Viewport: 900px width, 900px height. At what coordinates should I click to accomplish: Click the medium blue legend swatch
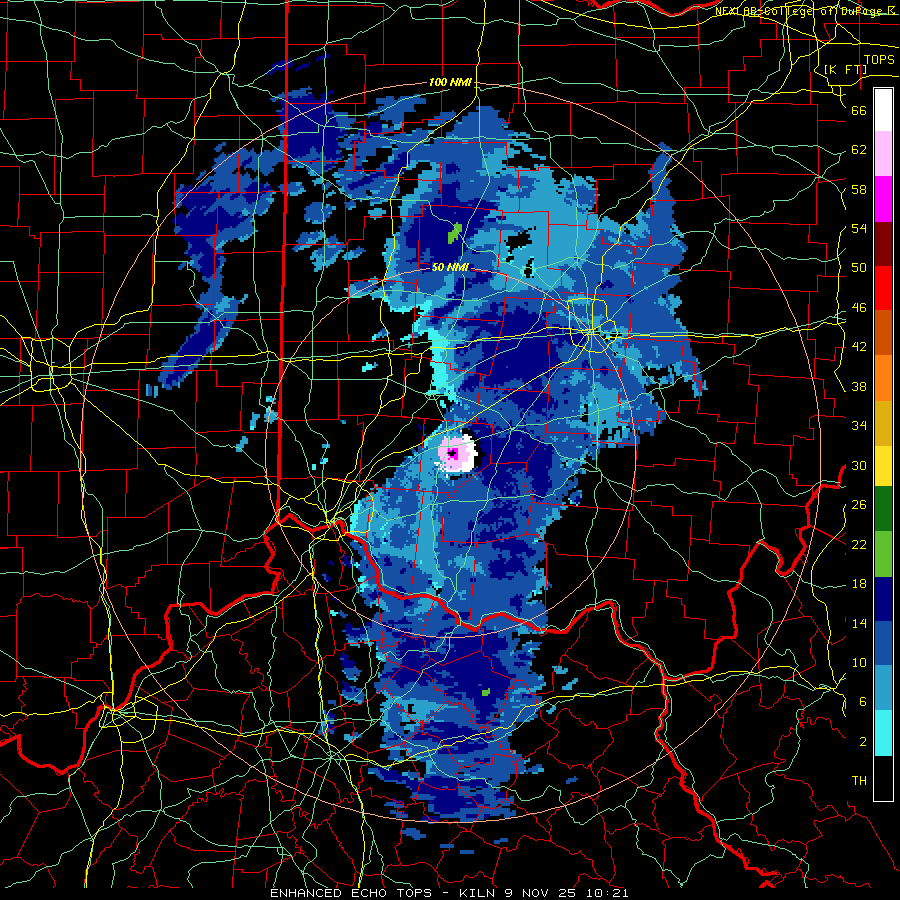tap(883, 643)
